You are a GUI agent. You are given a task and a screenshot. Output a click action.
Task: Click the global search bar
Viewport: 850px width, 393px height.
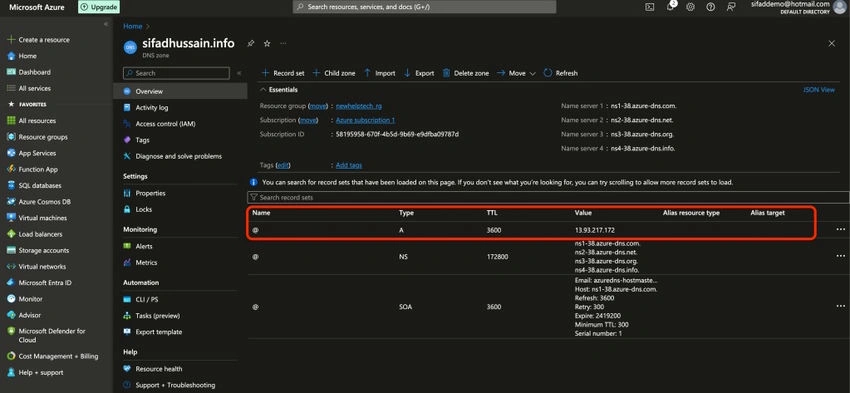click(x=424, y=7)
